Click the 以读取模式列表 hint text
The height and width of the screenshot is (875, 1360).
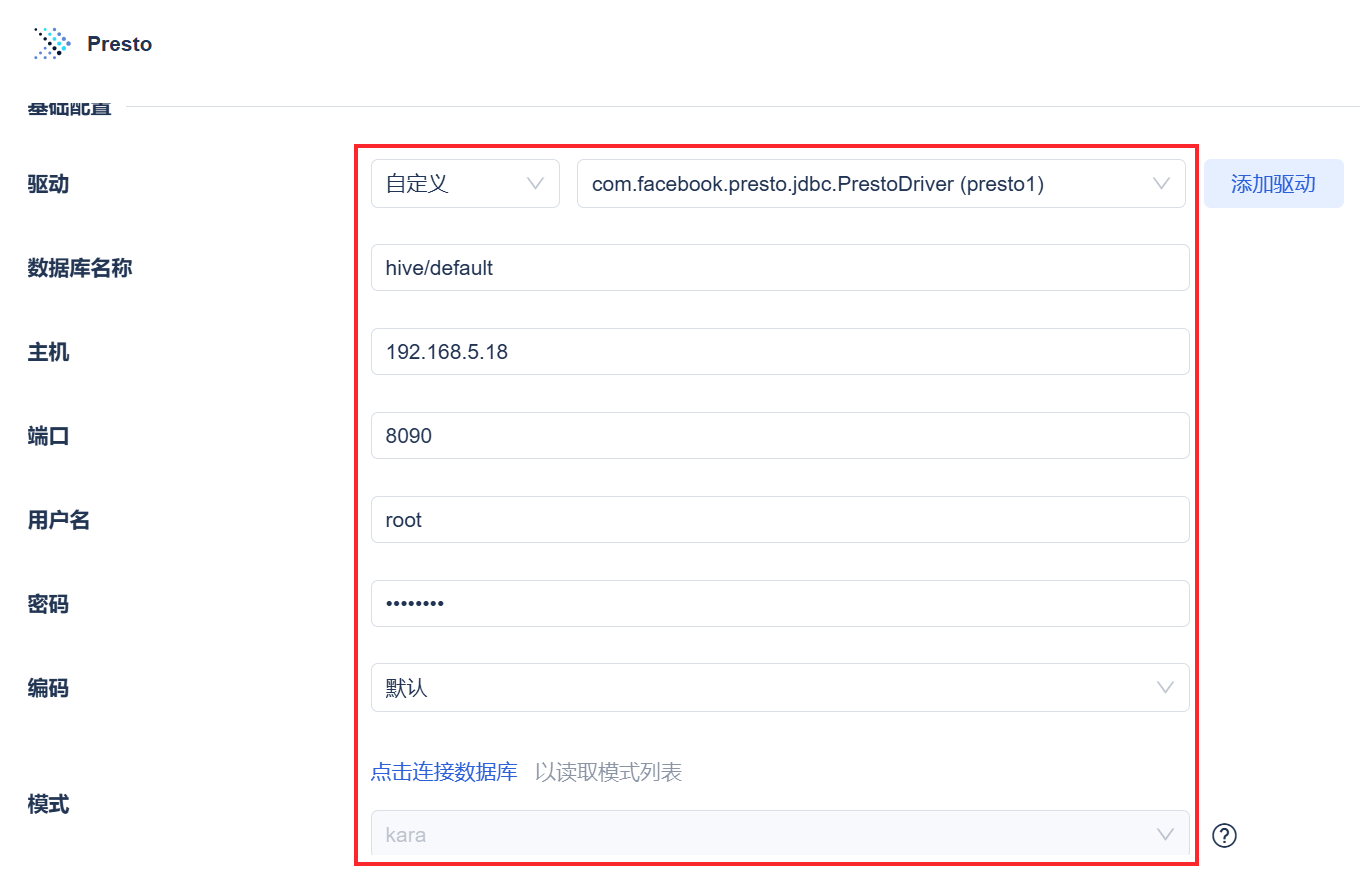[608, 772]
